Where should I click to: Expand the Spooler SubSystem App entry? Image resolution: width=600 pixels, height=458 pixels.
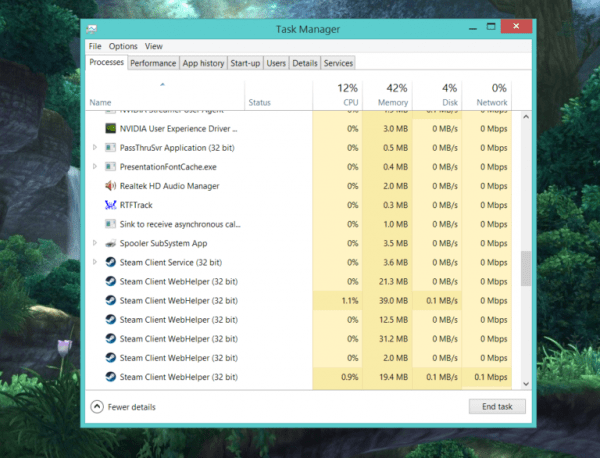point(94,243)
